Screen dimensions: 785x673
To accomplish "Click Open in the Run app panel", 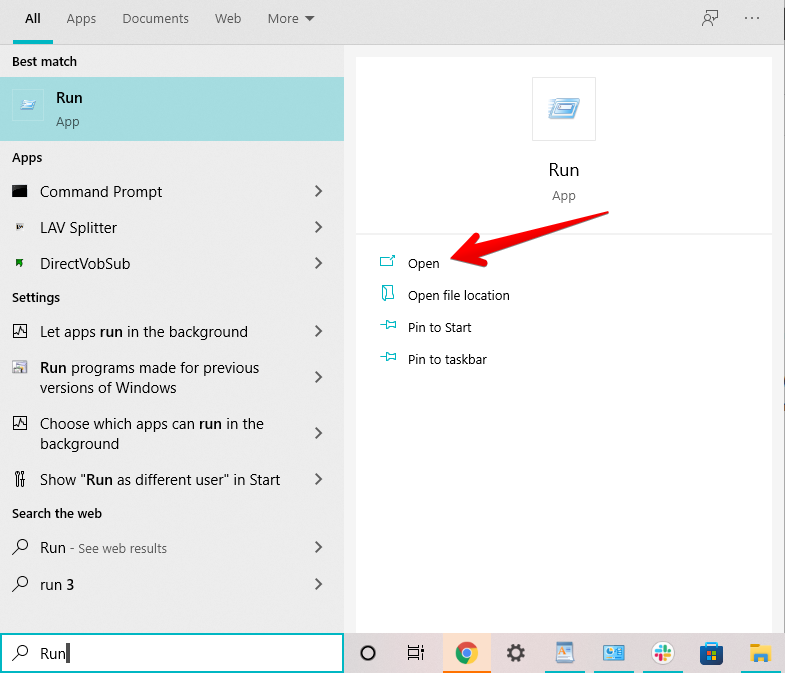I will [423, 263].
